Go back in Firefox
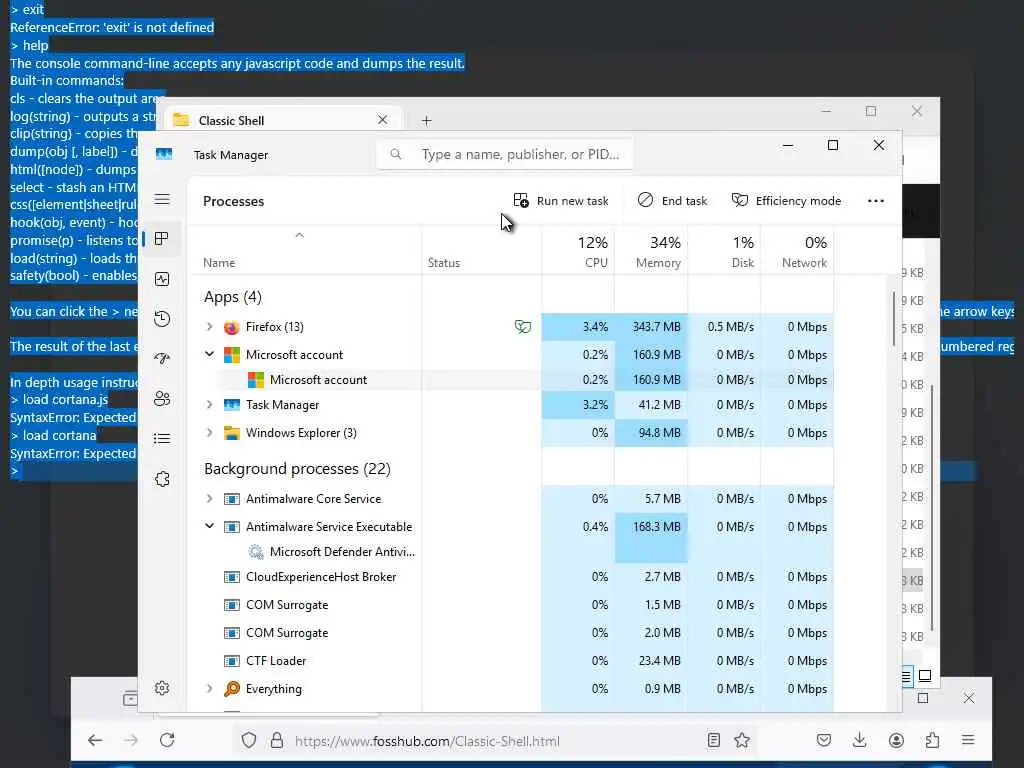This screenshot has width=1024, height=768. click(x=95, y=740)
